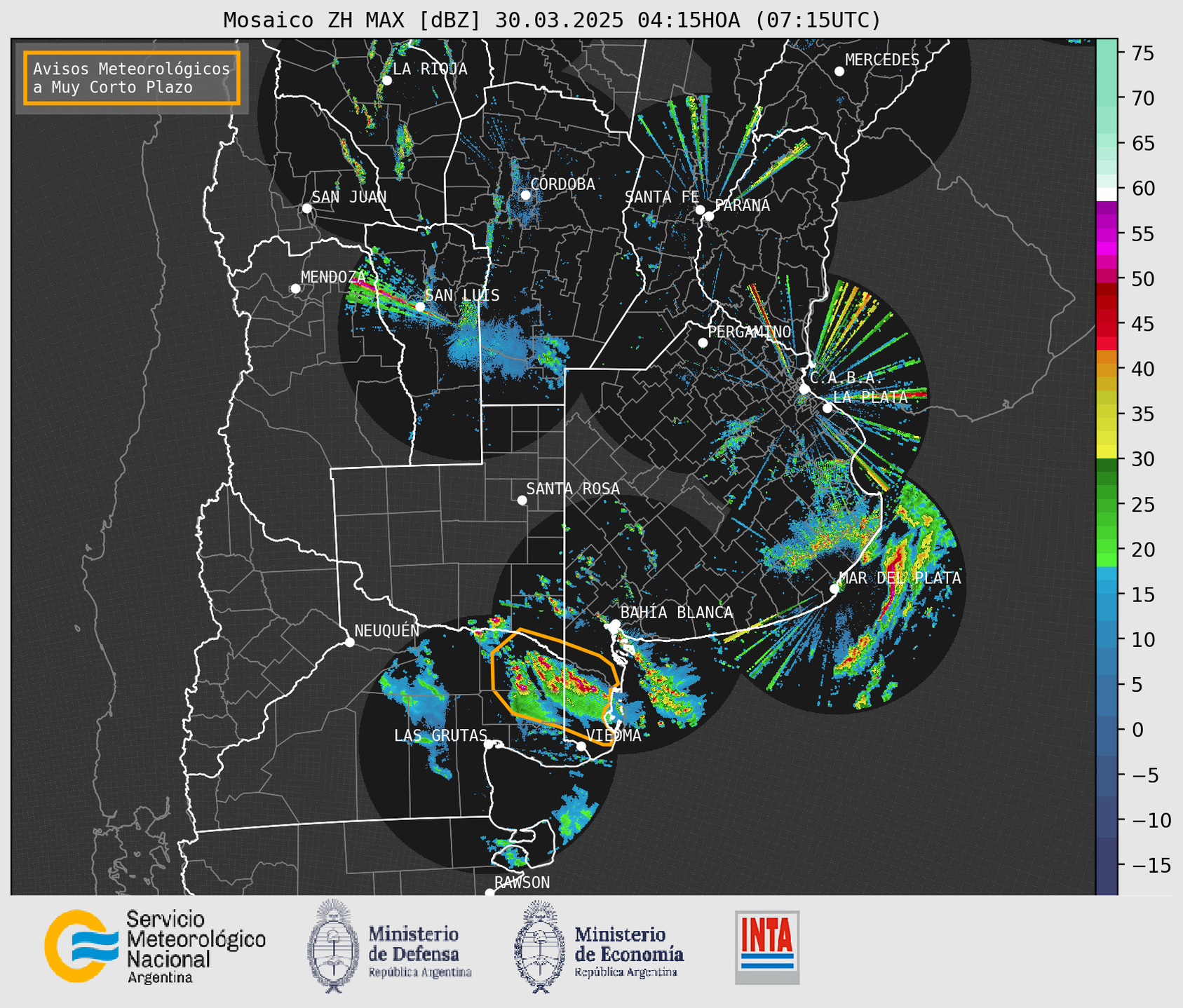This screenshot has width=1183, height=1008.
Task: Click the LA RIOJA city marker dot
Action: point(386,81)
